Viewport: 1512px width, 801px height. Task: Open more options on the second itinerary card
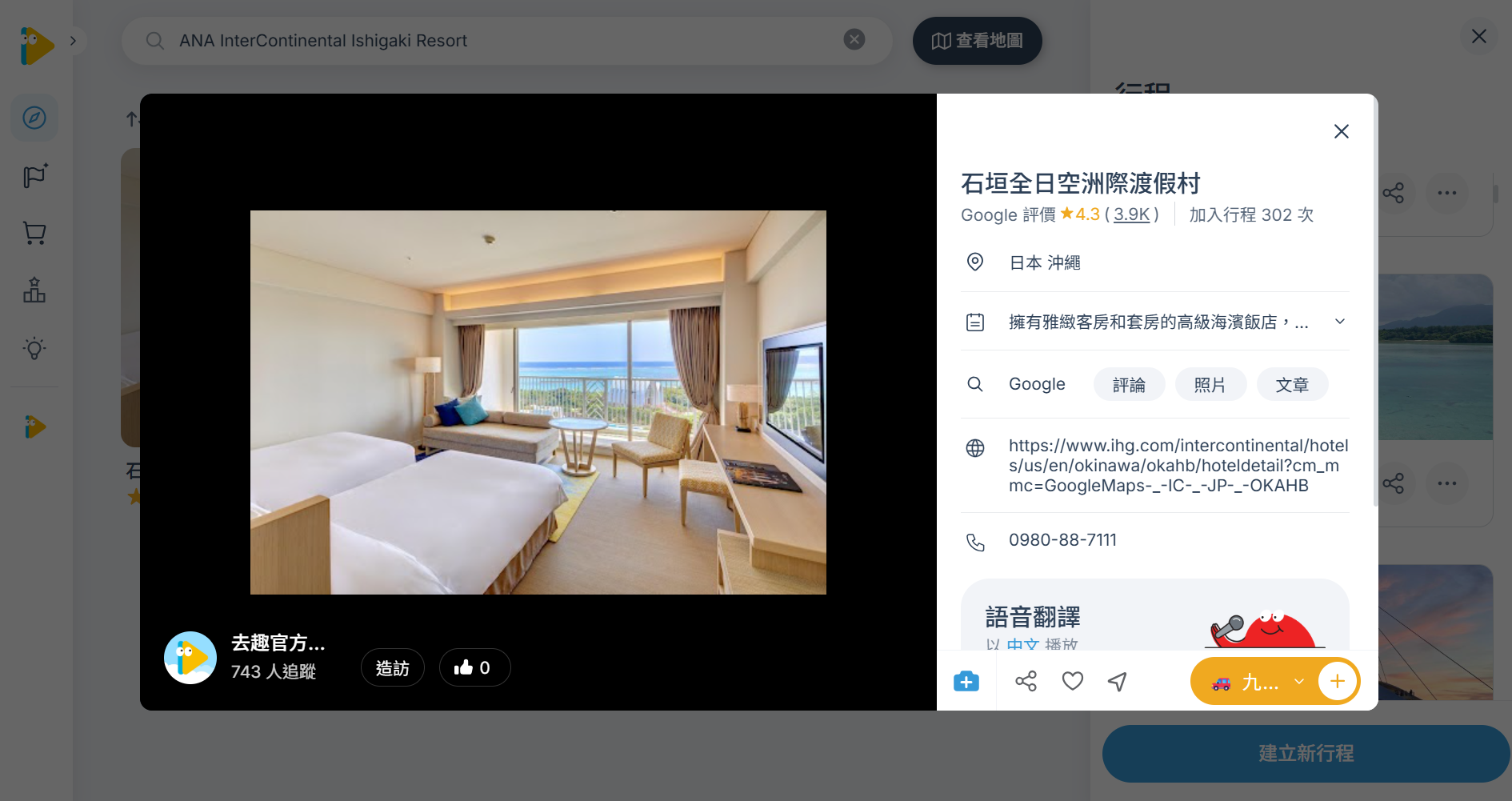(x=1446, y=483)
